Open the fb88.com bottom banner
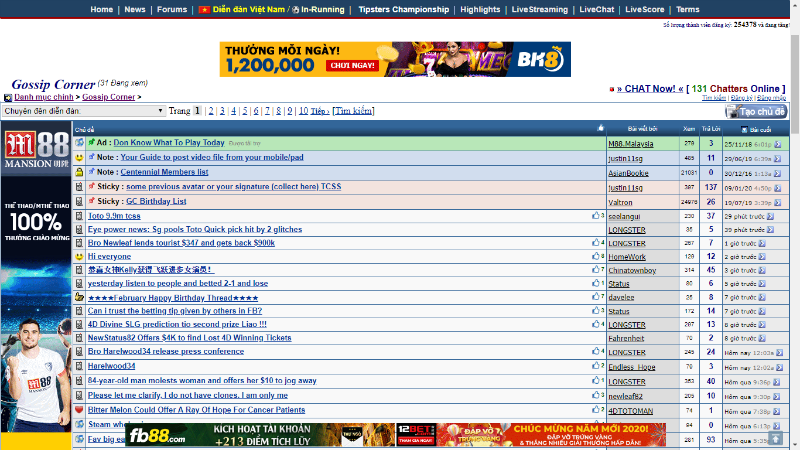800x450 pixels. pos(260,435)
